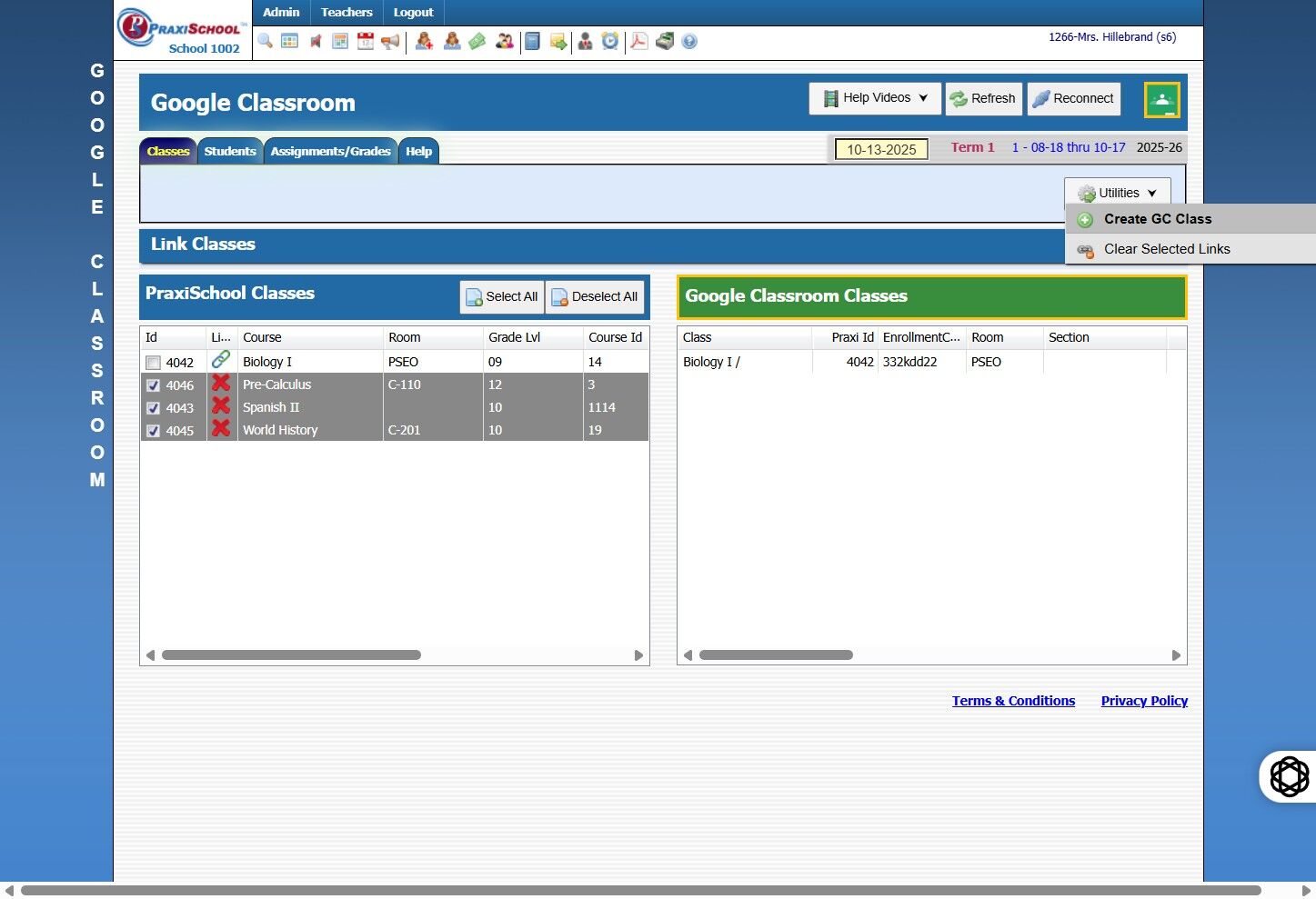Open the Assignments/Grades tab

(x=330, y=151)
